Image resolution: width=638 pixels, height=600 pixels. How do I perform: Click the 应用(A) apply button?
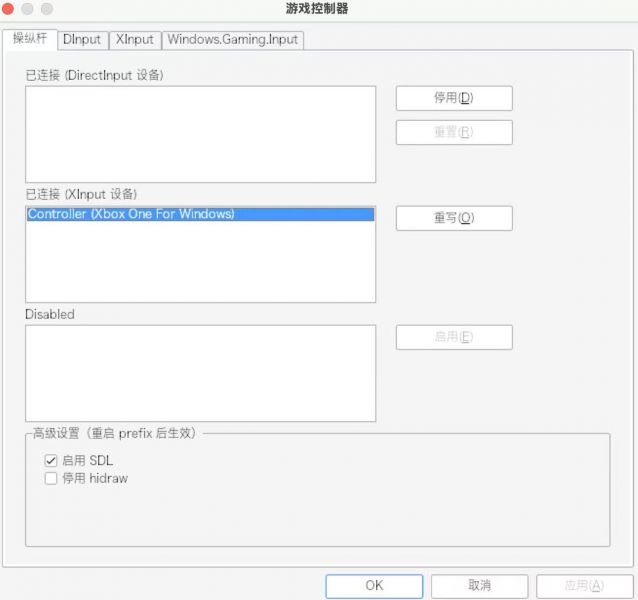click(585, 586)
